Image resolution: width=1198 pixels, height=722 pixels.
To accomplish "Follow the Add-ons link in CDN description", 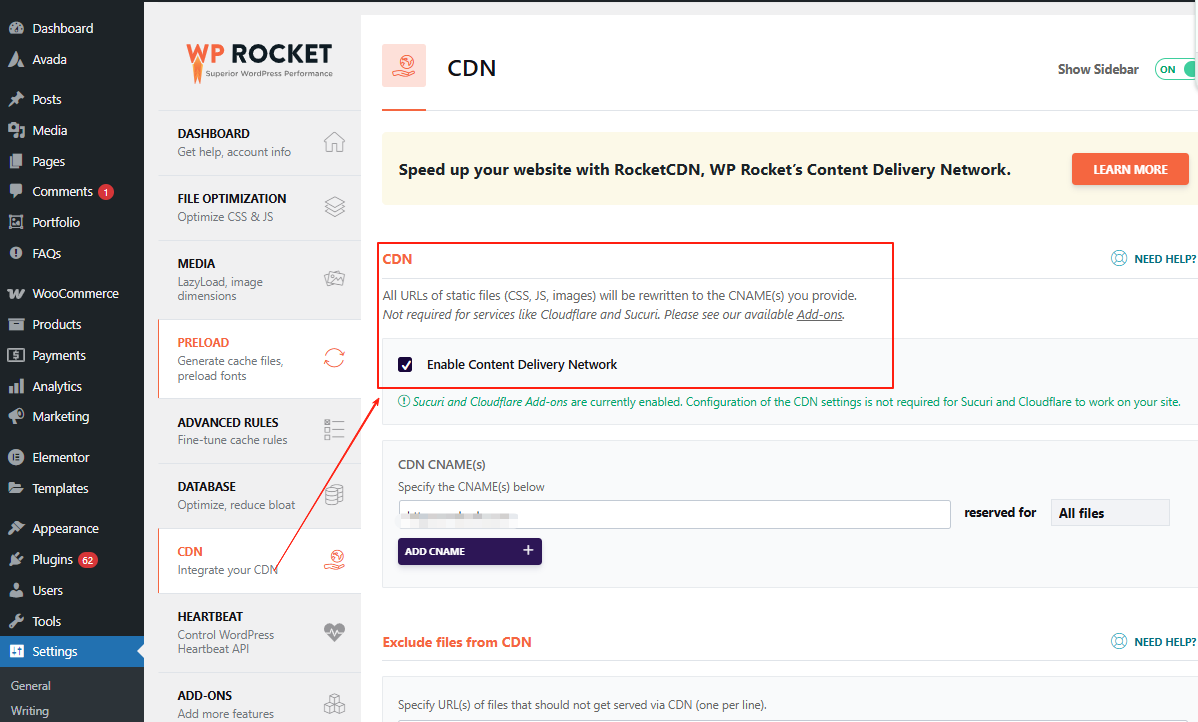I will tap(819, 315).
